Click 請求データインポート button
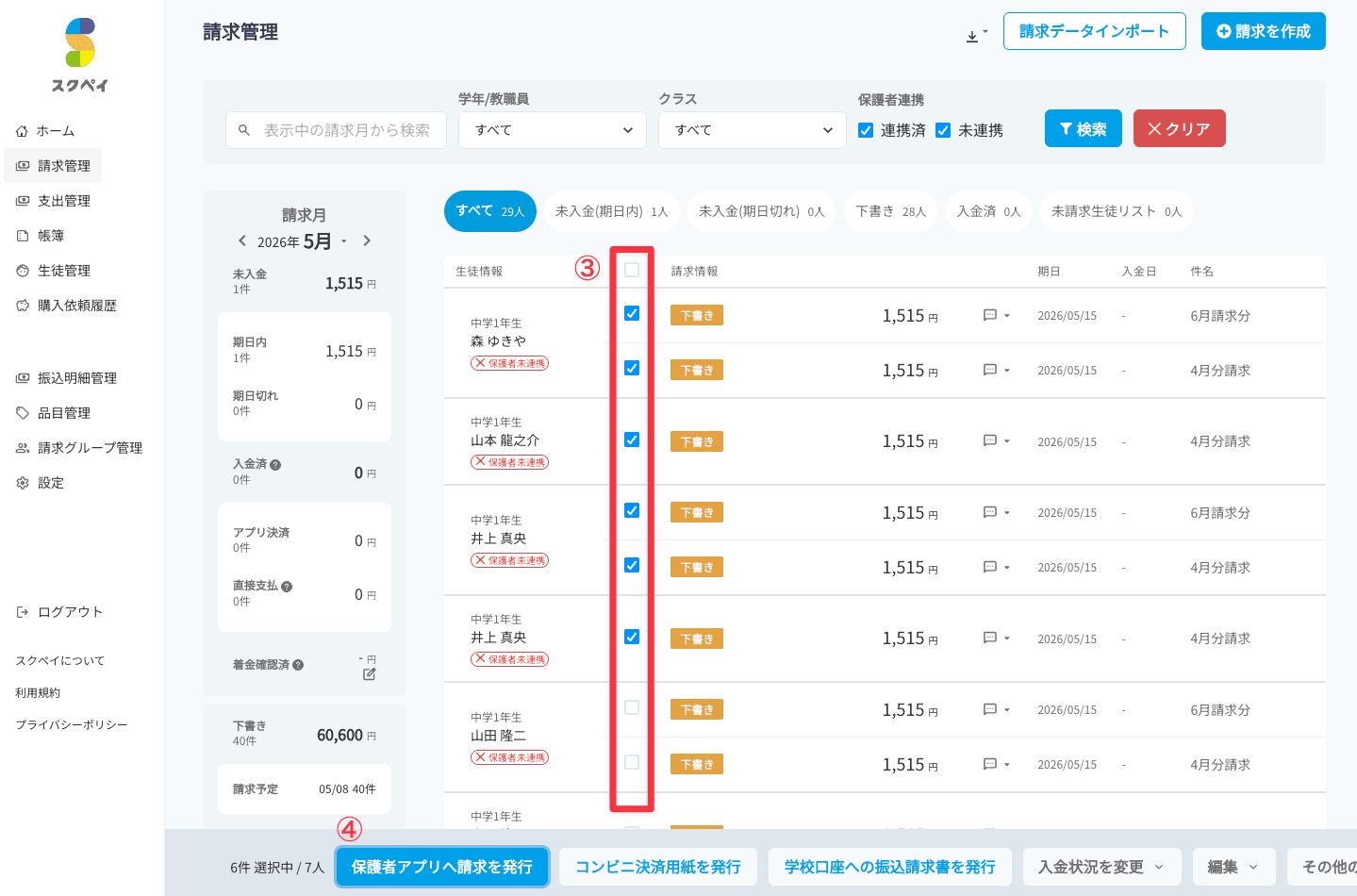The width and height of the screenshot is (1357, 896). [1095, 31]
